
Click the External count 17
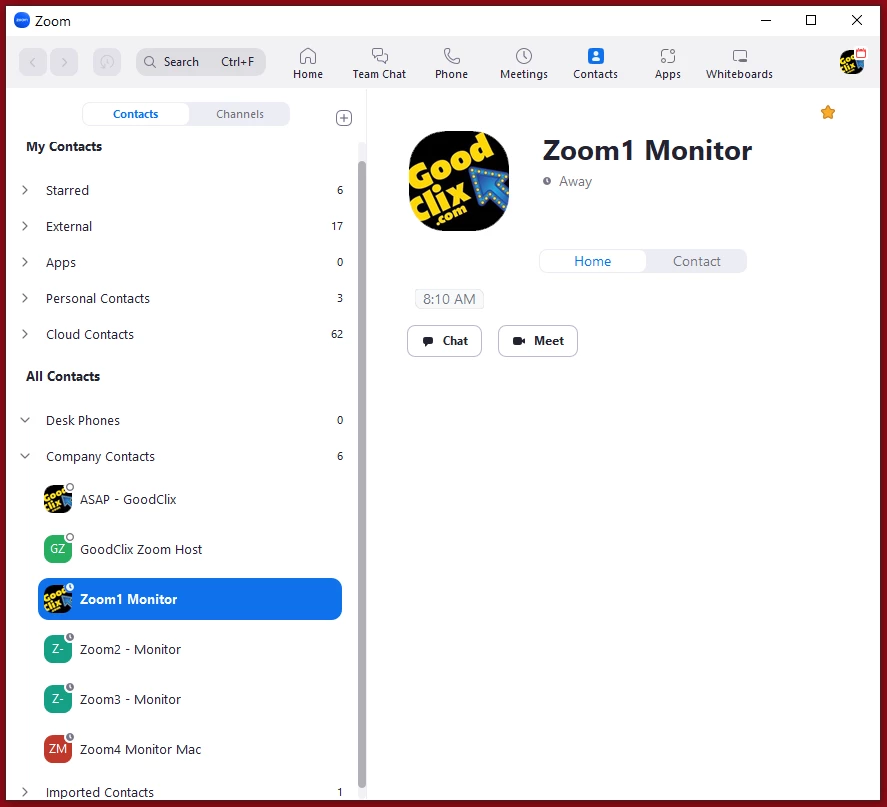(337, 226)
